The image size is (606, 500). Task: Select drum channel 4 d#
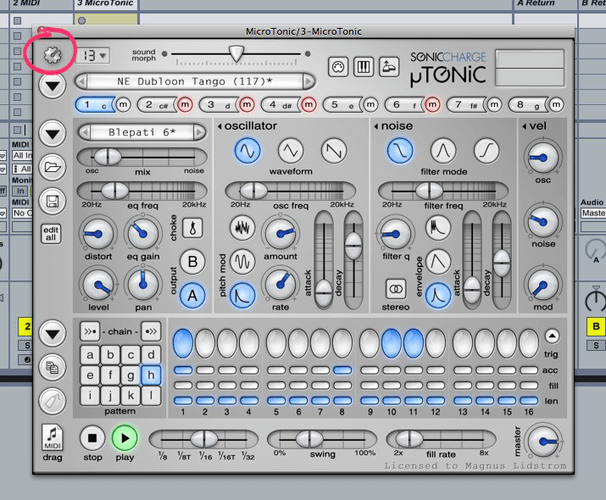click(280, 105)
